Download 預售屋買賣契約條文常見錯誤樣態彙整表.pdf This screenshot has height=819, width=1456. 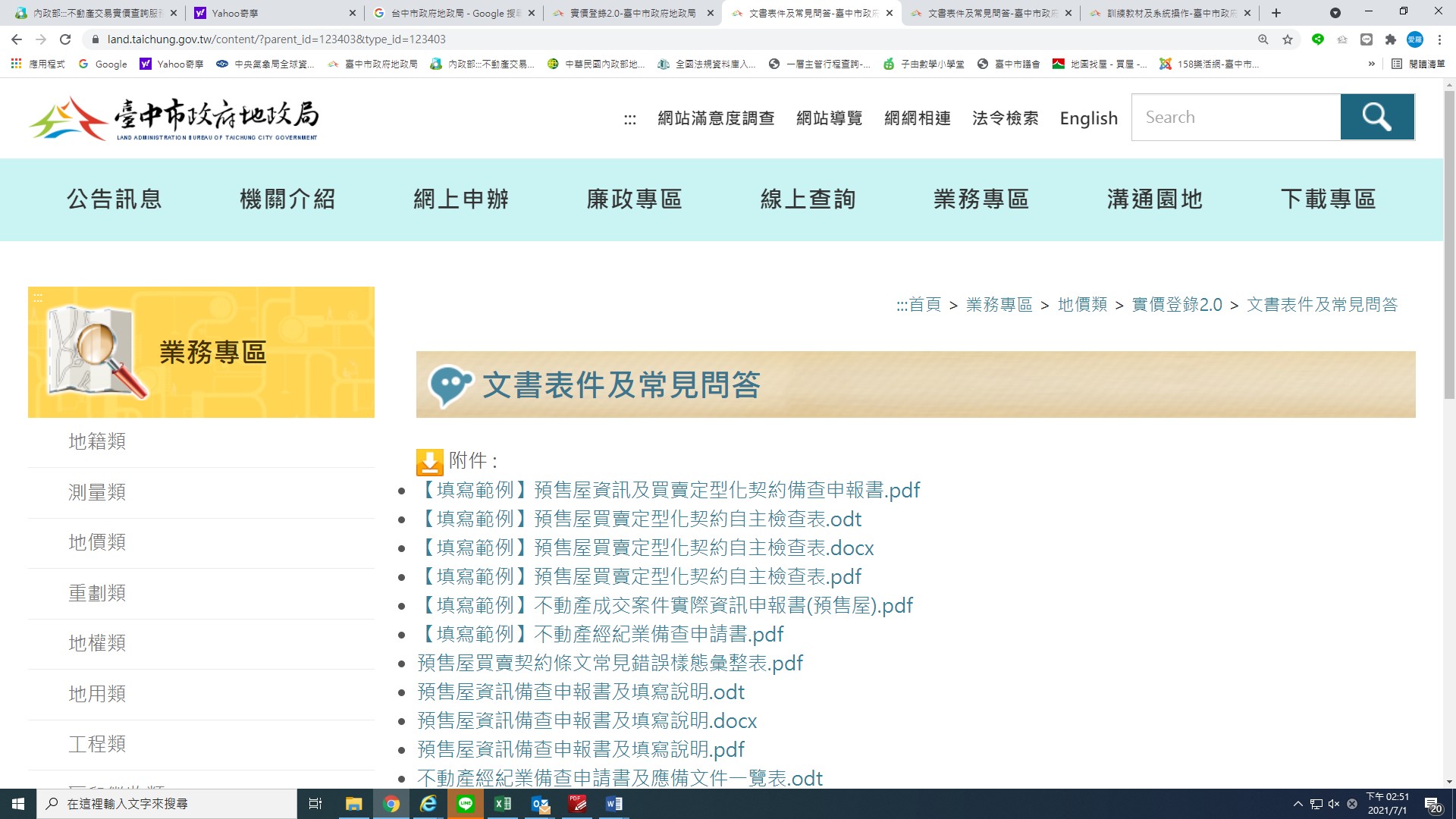pos(610,663)
